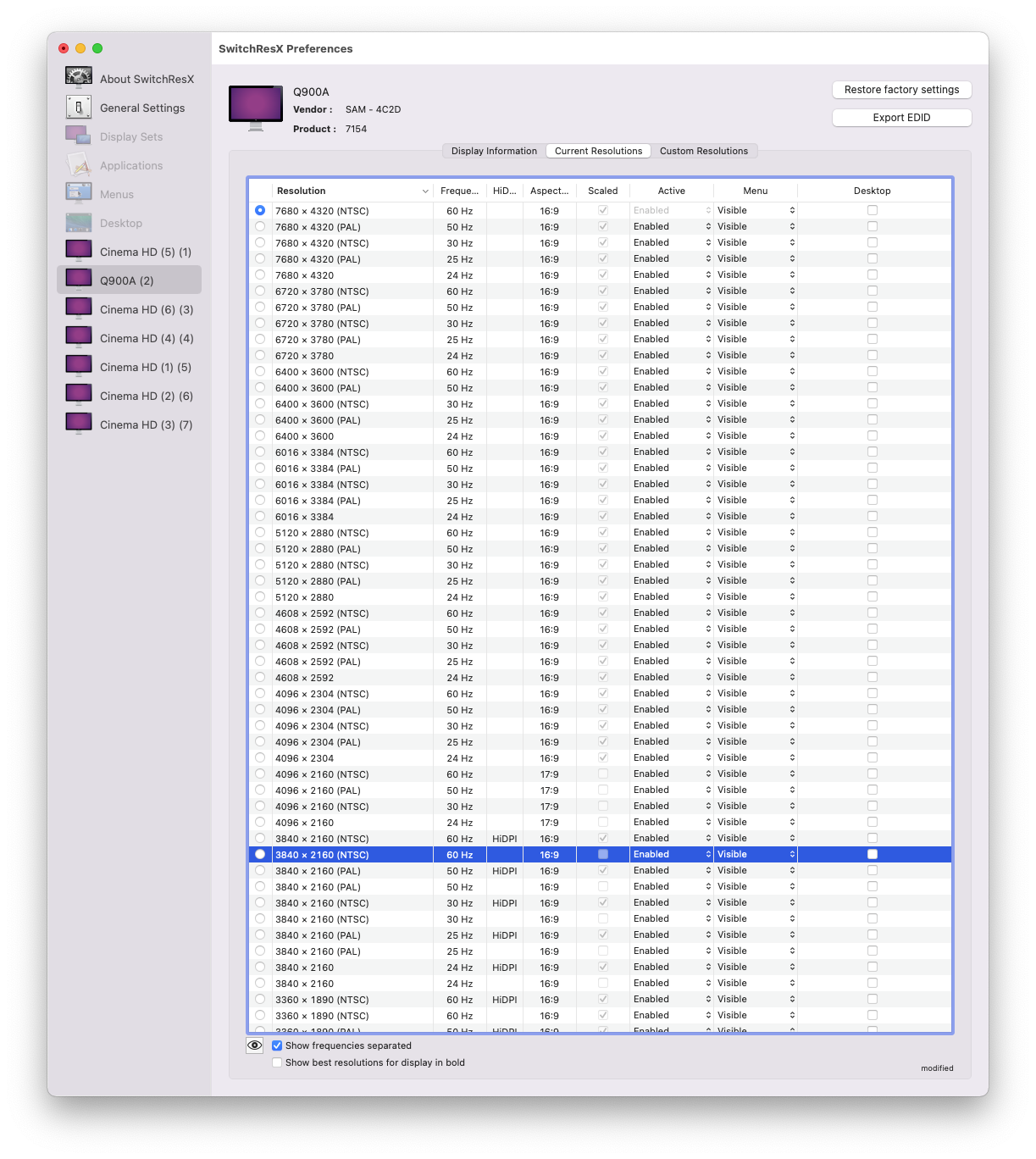Click Vendor SAM - 4C2D value
Screen dimensions: 1036x1159
373,109
